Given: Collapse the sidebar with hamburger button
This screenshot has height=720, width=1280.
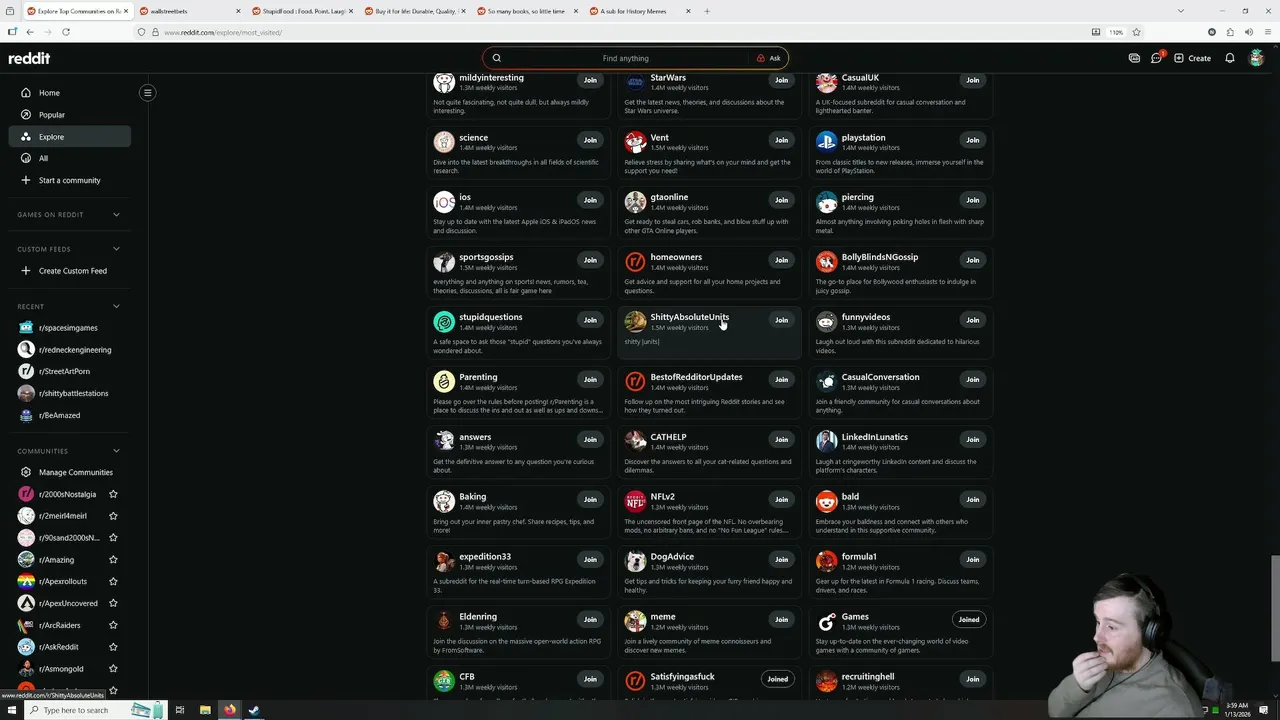Looking at the screenshot, I should tap(147, 93).
